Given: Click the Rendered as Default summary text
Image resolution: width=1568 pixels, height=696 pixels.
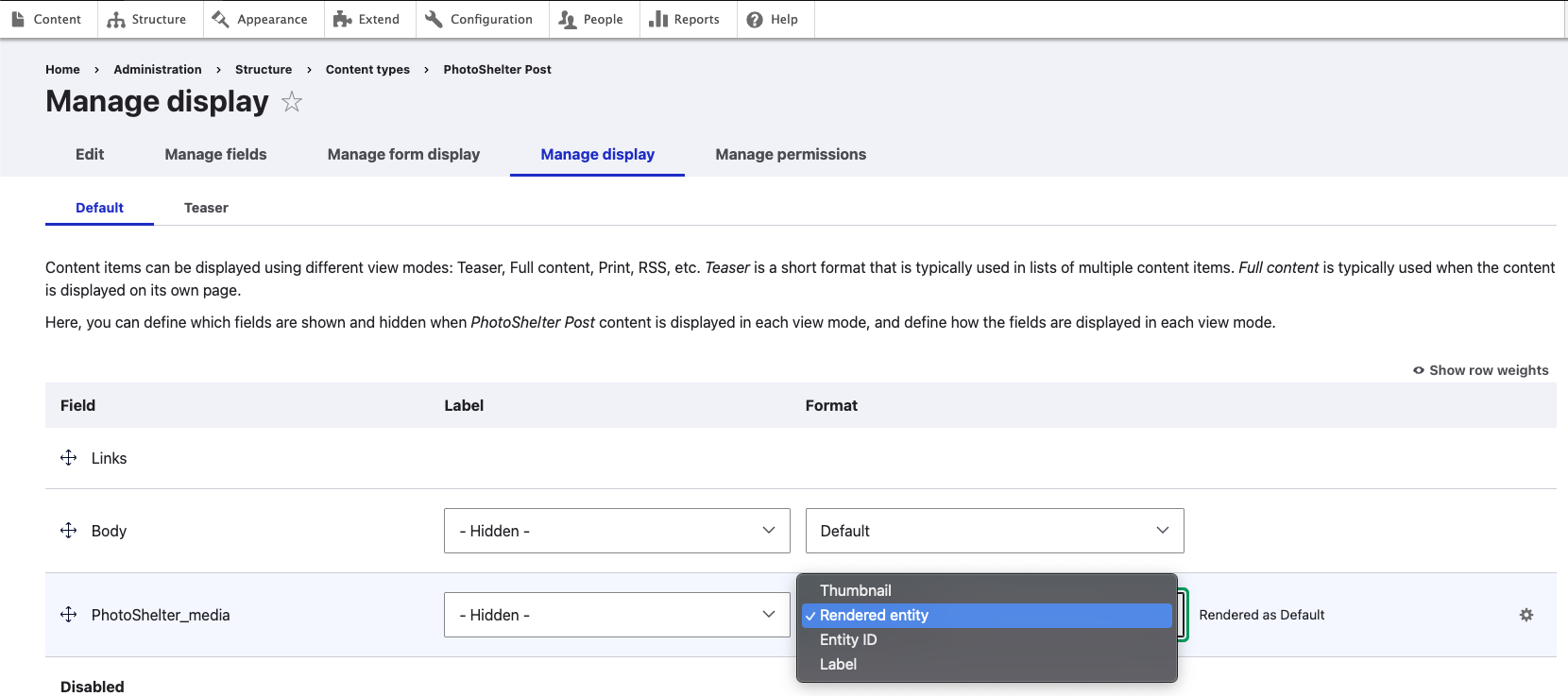Looking at the screenshot, I should pos(1262,615).
